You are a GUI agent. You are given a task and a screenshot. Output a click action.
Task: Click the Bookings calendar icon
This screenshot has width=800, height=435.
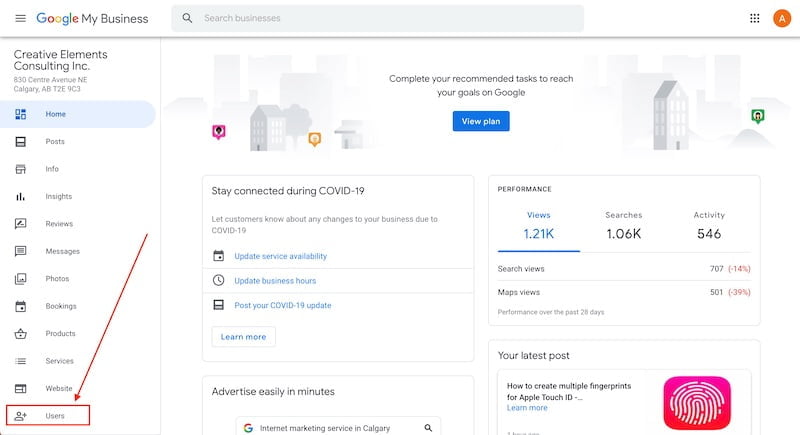click(x=20, y=306)
